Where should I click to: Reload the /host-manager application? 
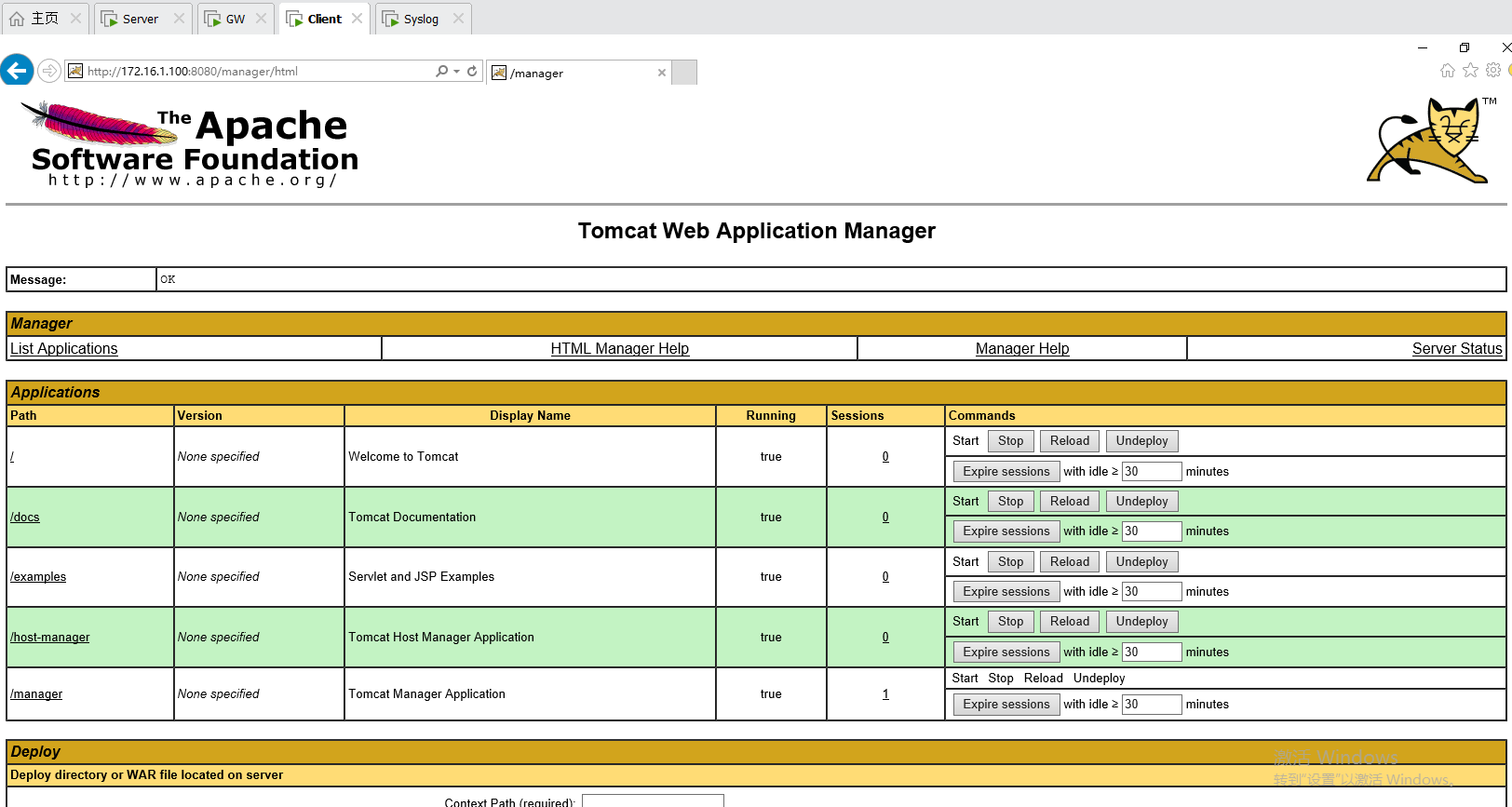click(1070, 622)
